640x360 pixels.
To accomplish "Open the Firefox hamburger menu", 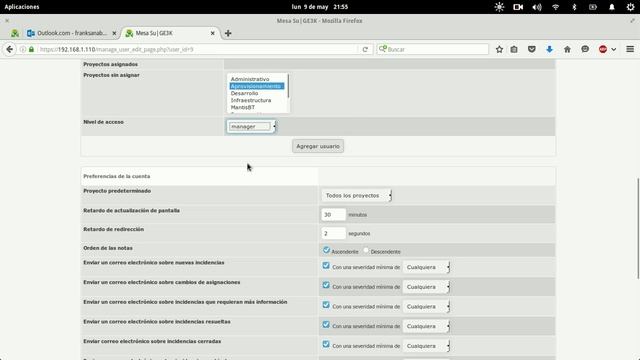I will coord(630,49).
